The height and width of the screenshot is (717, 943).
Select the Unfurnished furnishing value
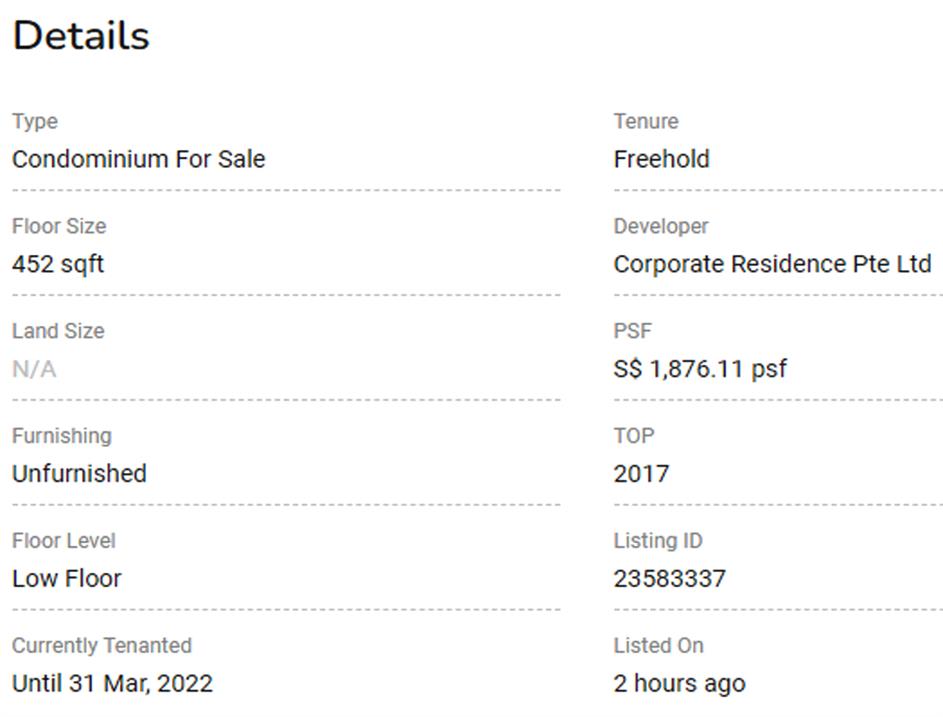pos(79,473)
